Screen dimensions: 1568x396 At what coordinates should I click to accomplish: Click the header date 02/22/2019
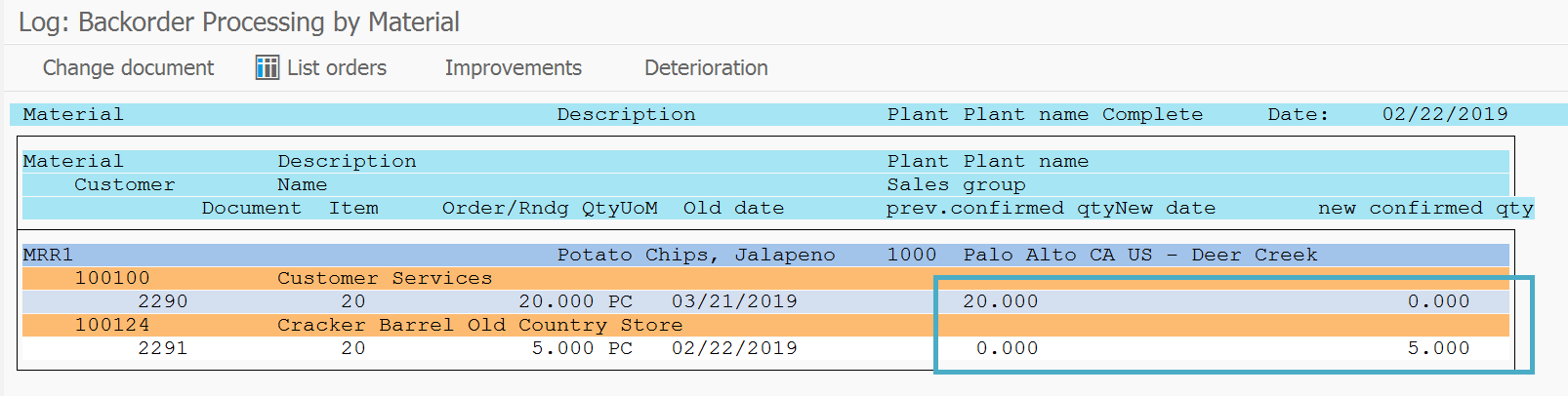click(x=1445, y=114)
